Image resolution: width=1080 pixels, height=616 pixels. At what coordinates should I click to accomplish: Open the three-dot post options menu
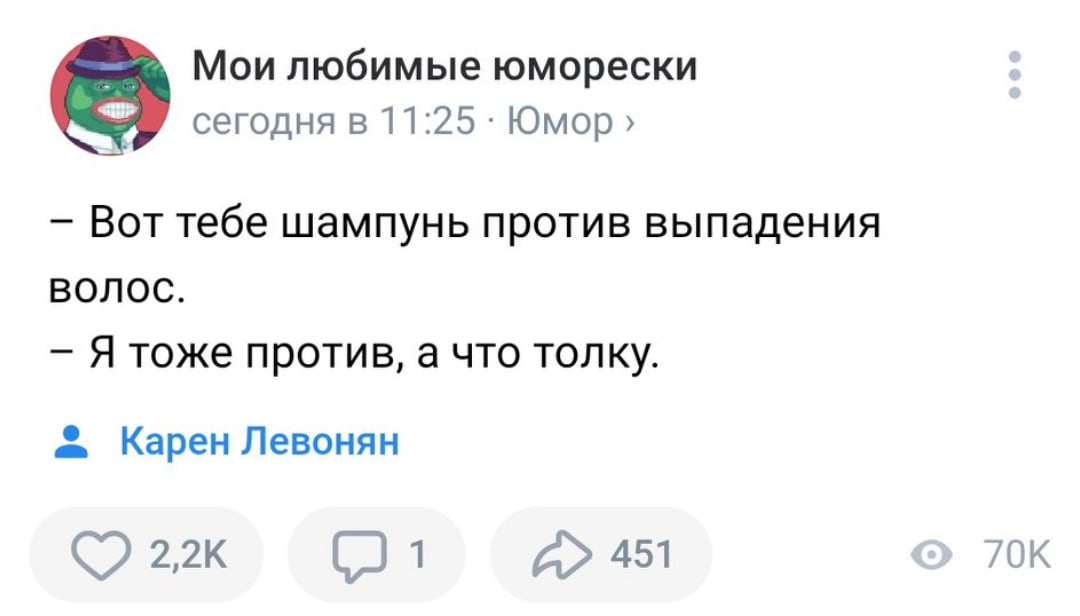[1014, 74]
